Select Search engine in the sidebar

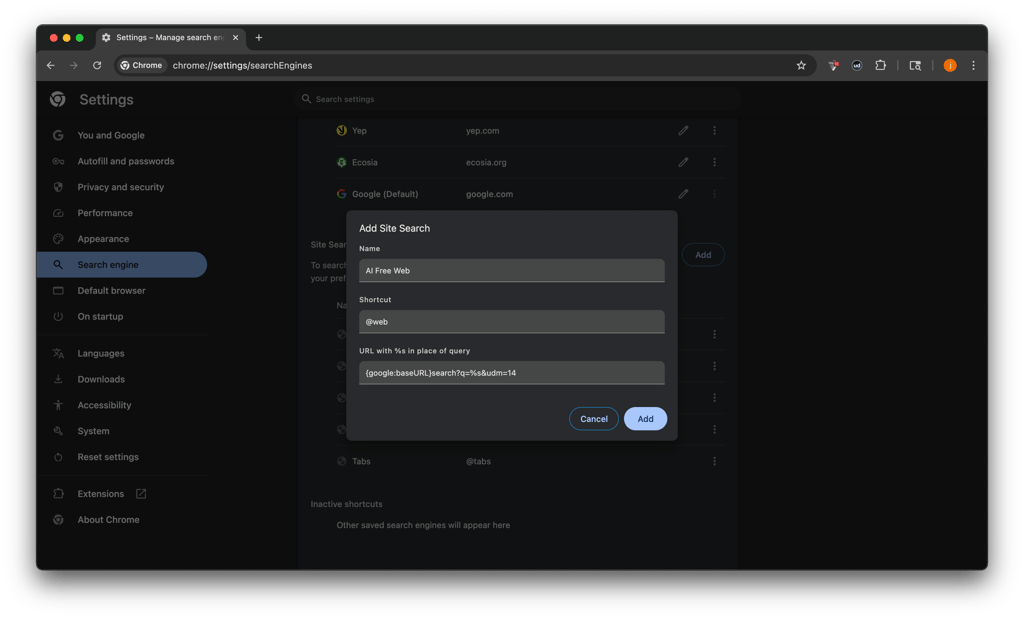(x=121, y=265)
